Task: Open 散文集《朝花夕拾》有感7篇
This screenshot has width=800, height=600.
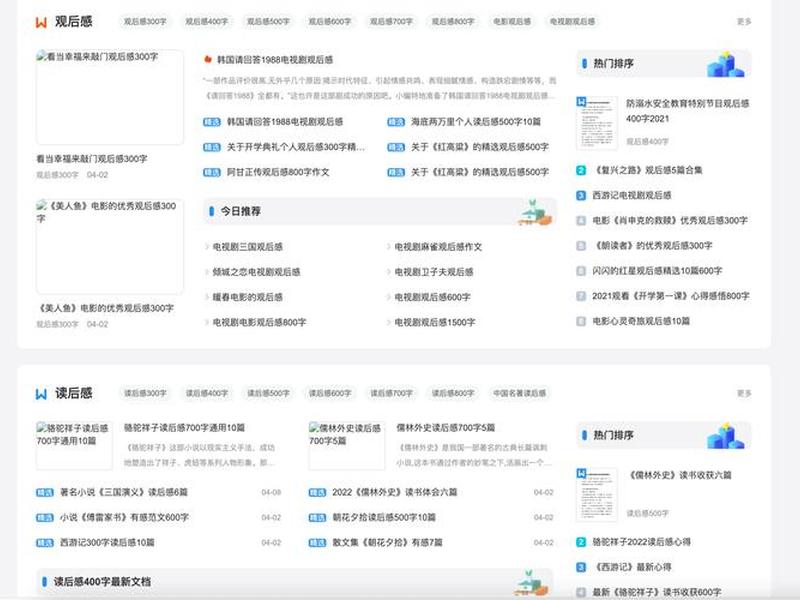Action: [x=388, y=542]
